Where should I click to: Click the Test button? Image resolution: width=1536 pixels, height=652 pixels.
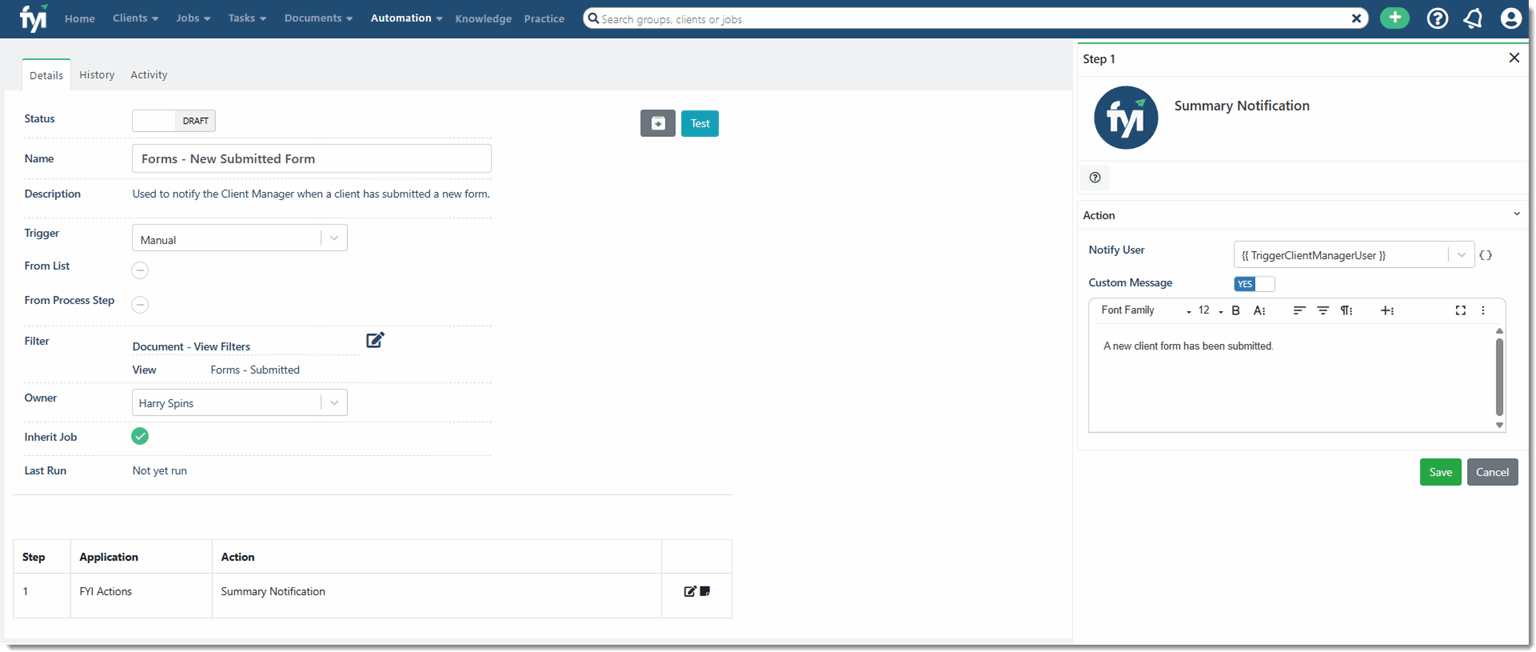tap(700, 123)
